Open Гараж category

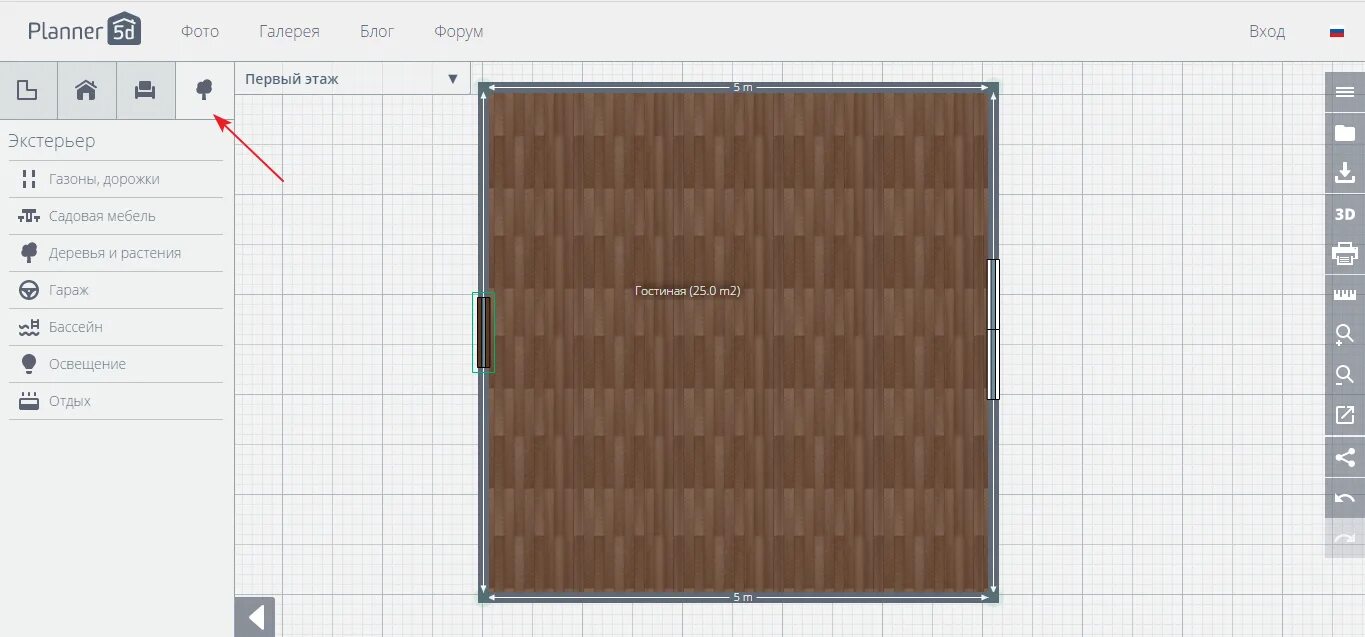116,290
